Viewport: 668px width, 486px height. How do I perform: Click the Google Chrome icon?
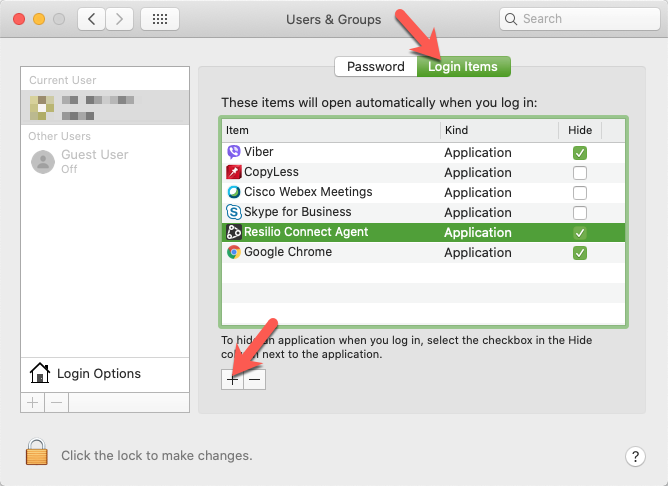(234, 253)
